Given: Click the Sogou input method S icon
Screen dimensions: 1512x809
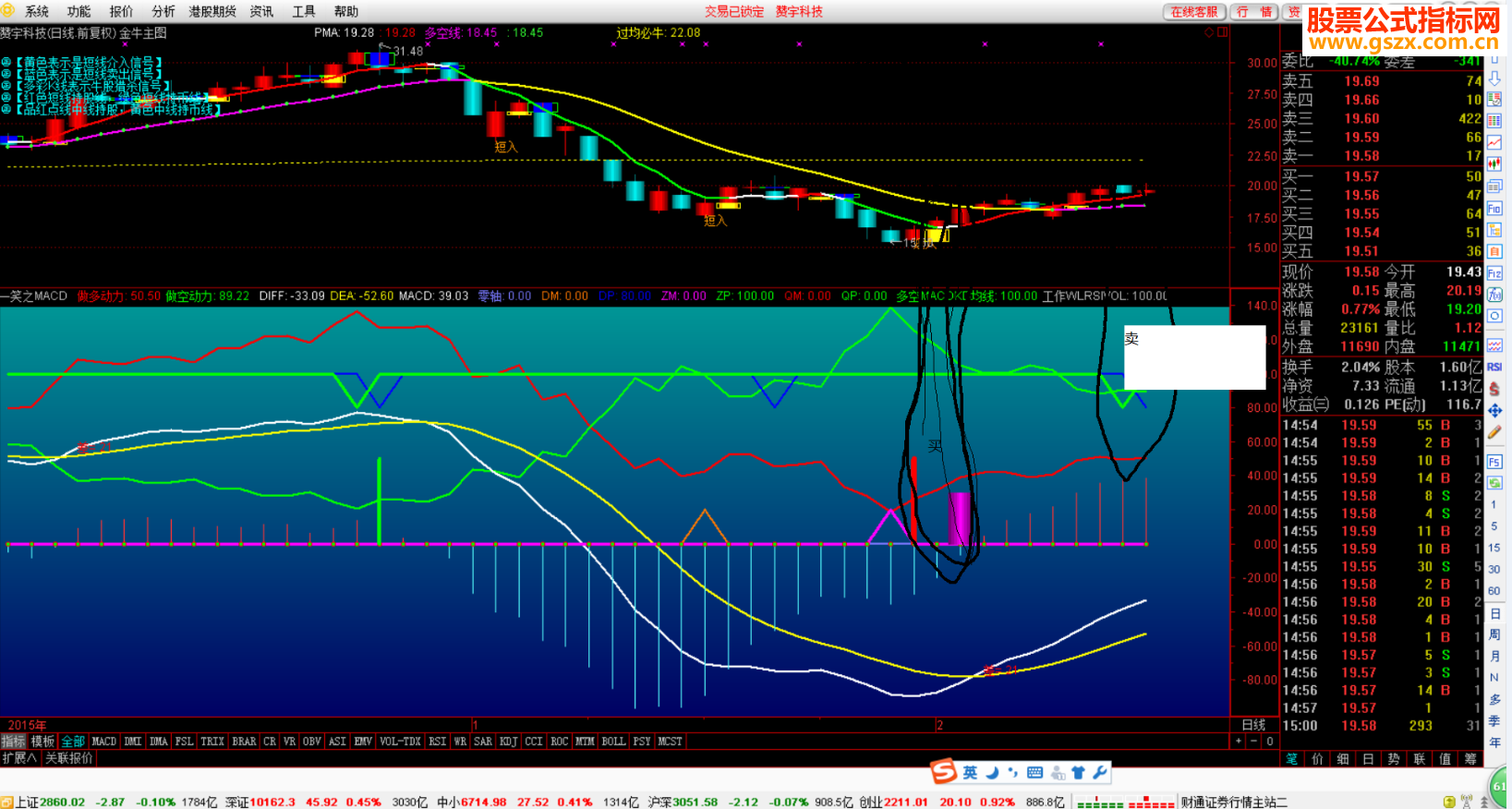Looking at the screenshot, I should coord(943,771).
